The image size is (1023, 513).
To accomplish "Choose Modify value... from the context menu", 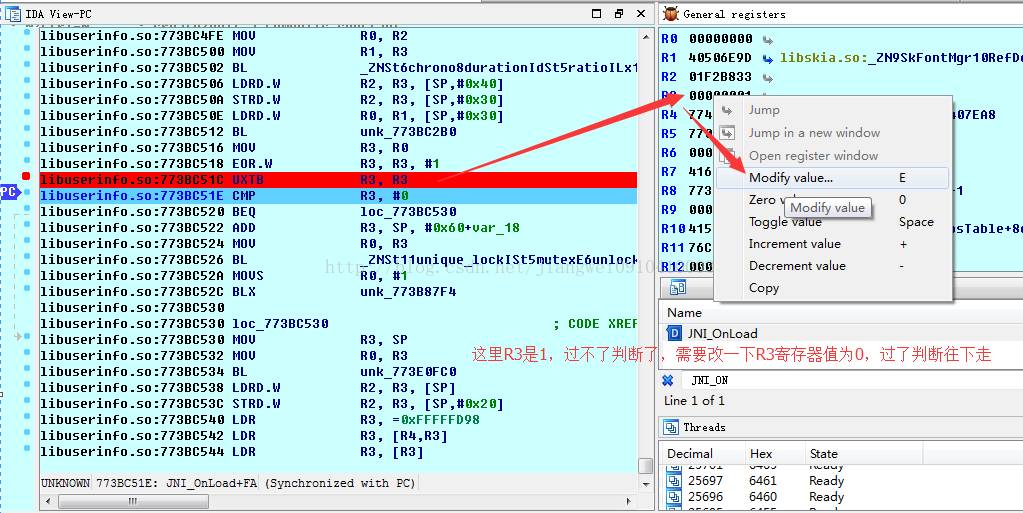I will click(x=832, y=178).
